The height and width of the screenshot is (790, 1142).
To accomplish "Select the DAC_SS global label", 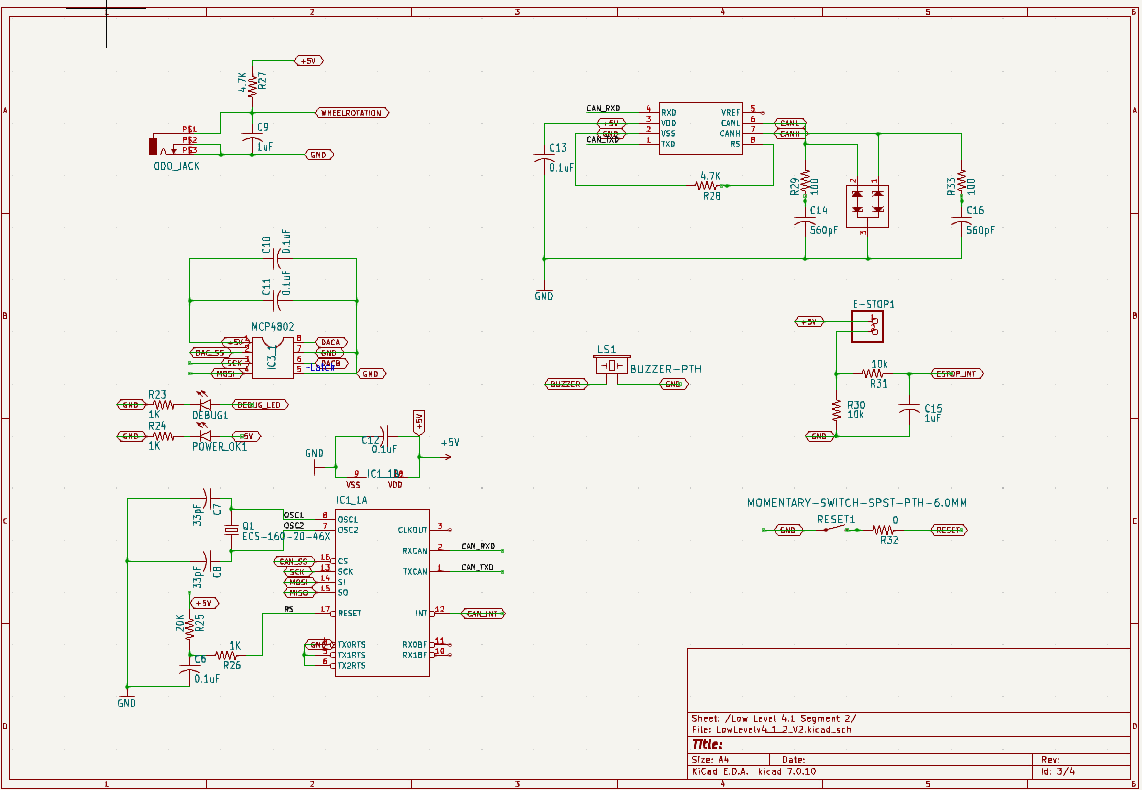I will click(x=212, y=352).
